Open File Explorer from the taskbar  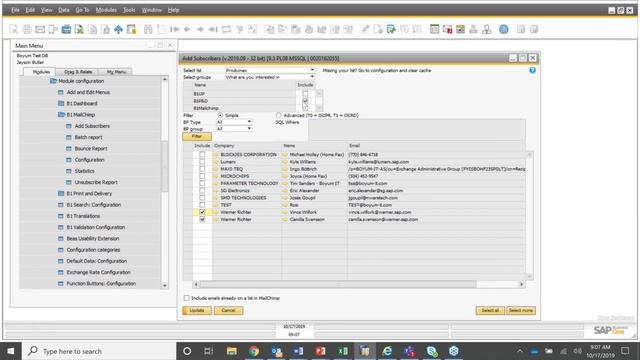232,351
